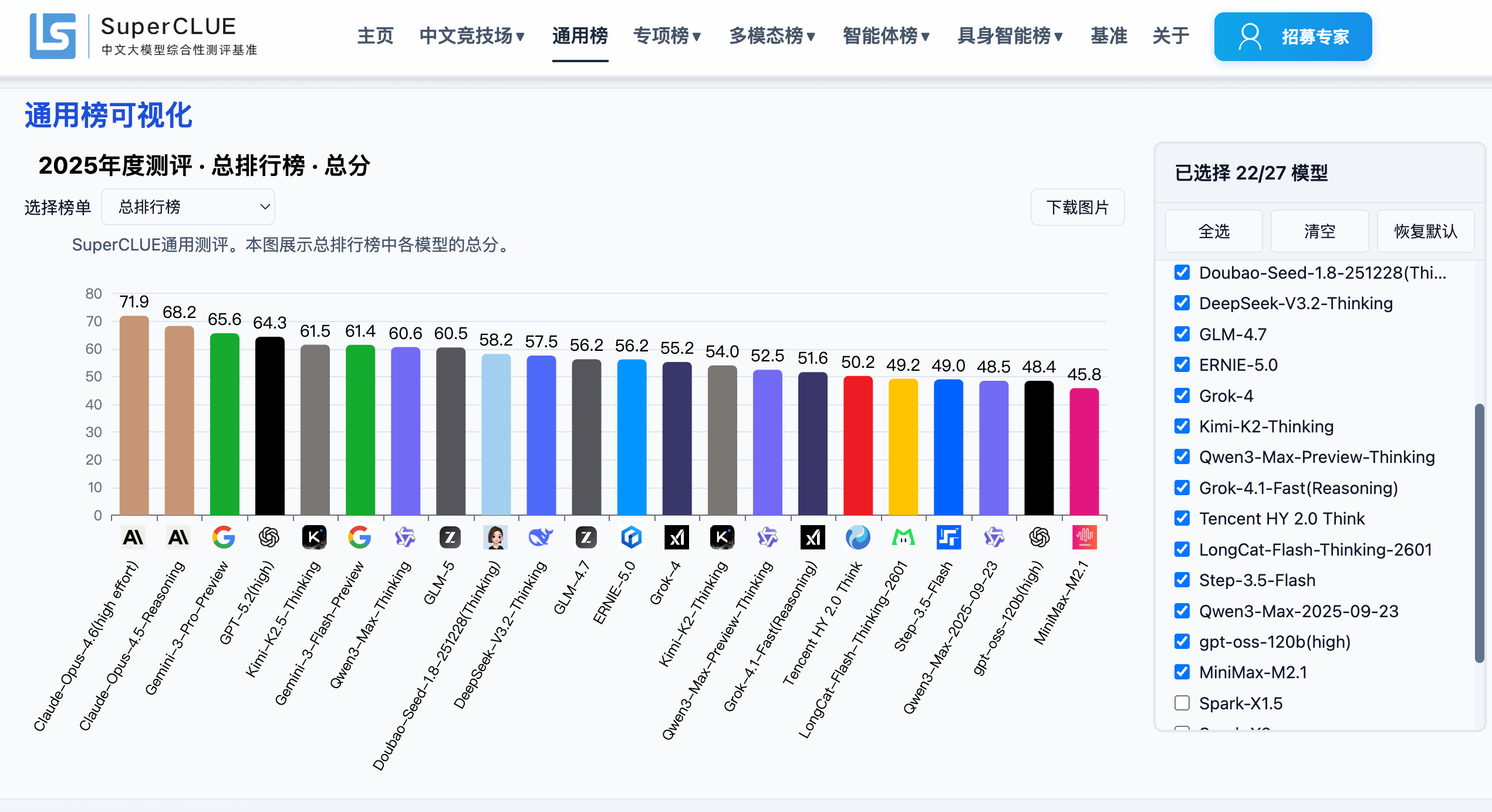This screenshot has height=812, width=1492.
Task: Open the 基准 nav item
Action: pyautogui.click(x=1108, y=36)
